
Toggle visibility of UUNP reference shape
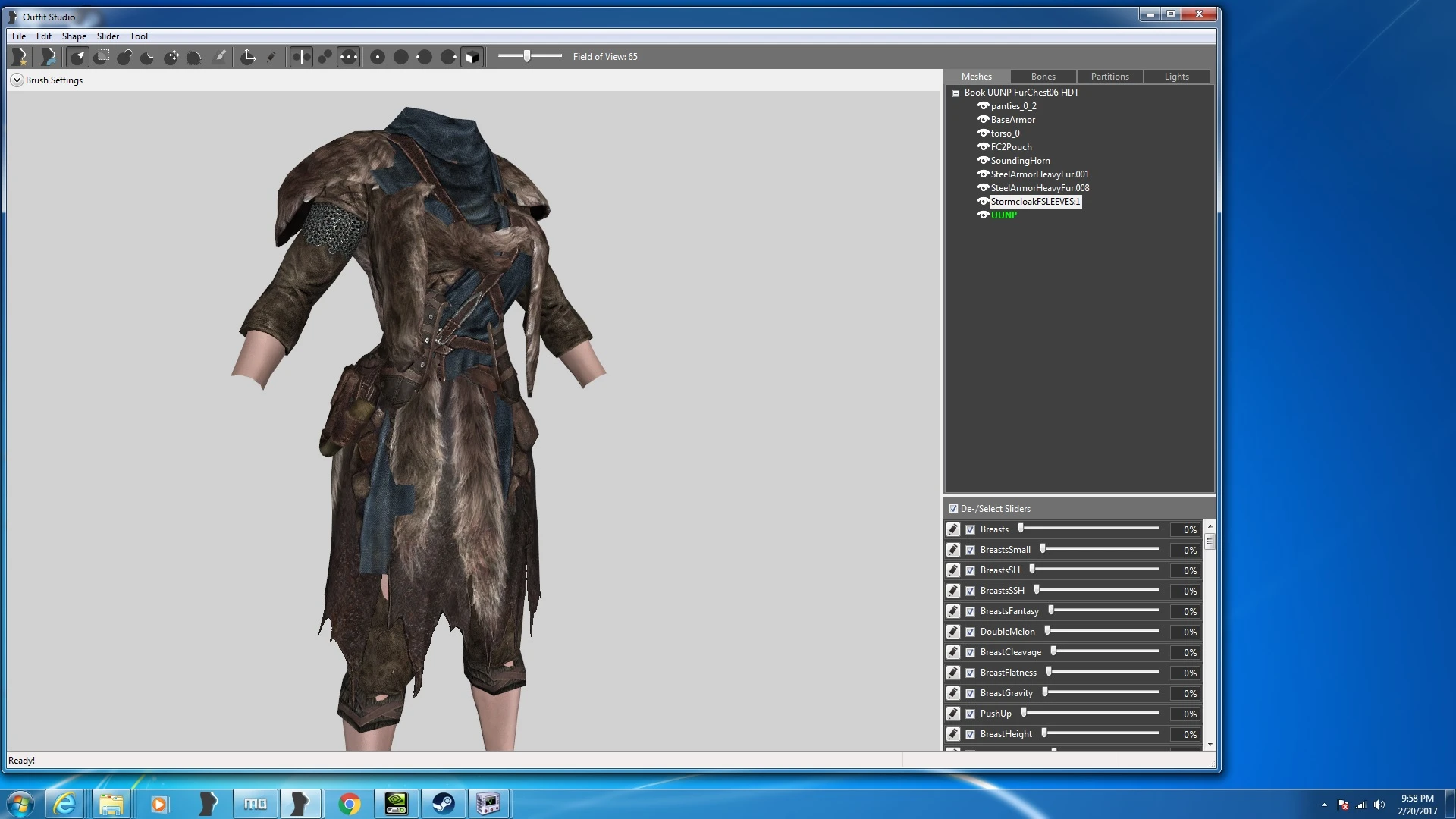(983, 215)
